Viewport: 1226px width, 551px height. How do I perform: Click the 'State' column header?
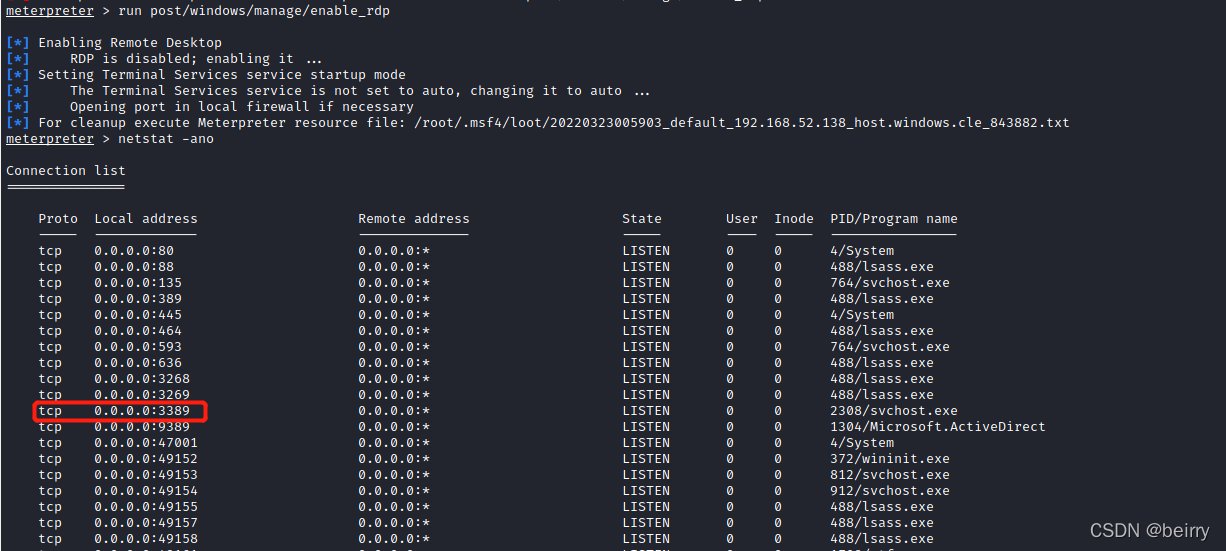642,218
